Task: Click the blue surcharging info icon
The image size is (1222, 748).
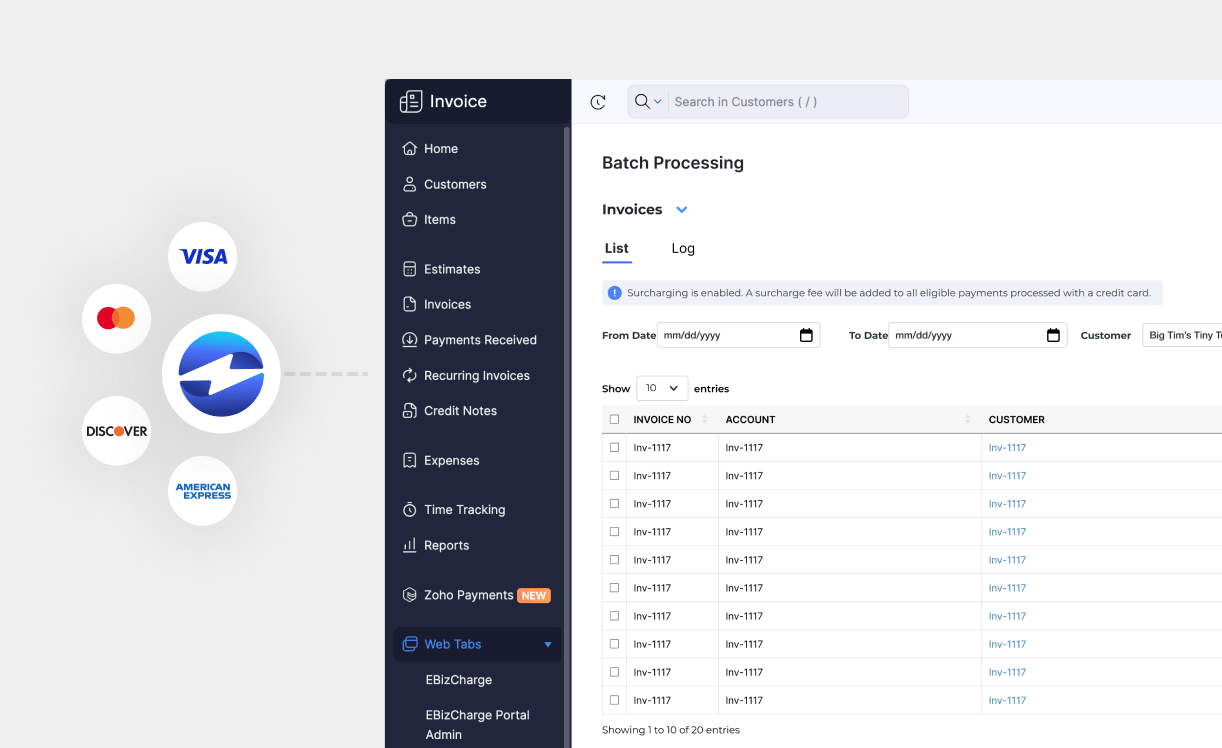Action: (x=615, y=293)
